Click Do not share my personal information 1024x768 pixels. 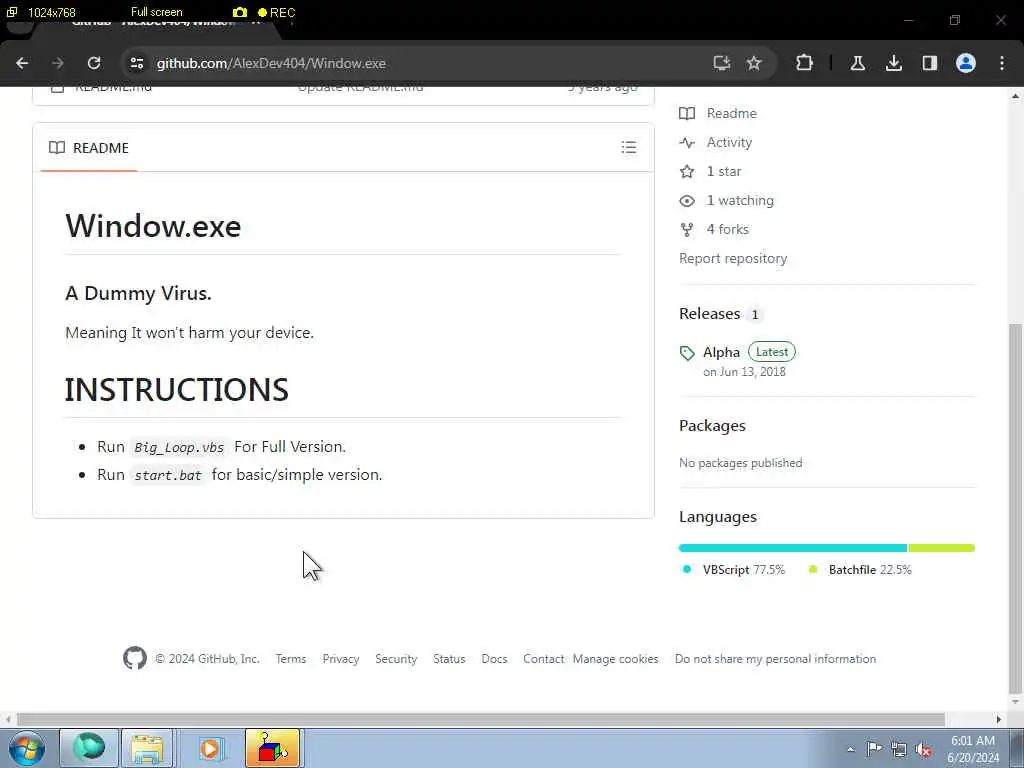click(775, 659)
